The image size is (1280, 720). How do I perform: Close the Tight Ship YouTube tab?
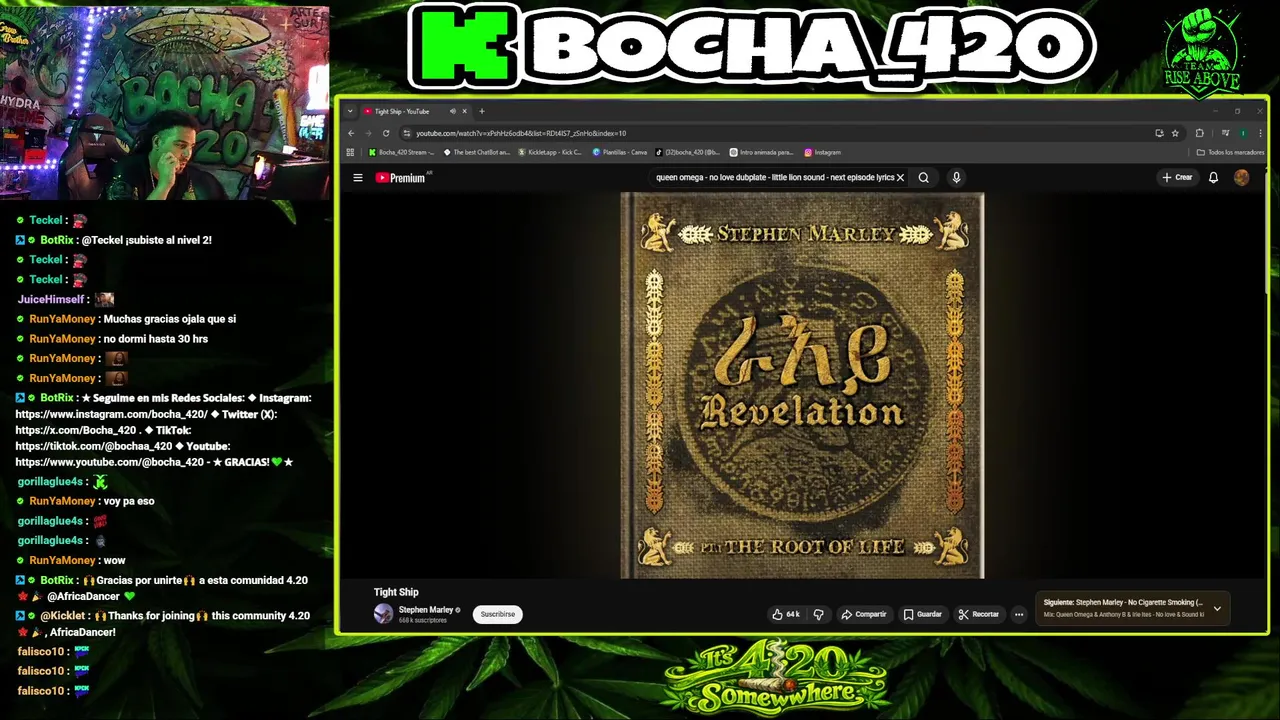tap(464, 111)
